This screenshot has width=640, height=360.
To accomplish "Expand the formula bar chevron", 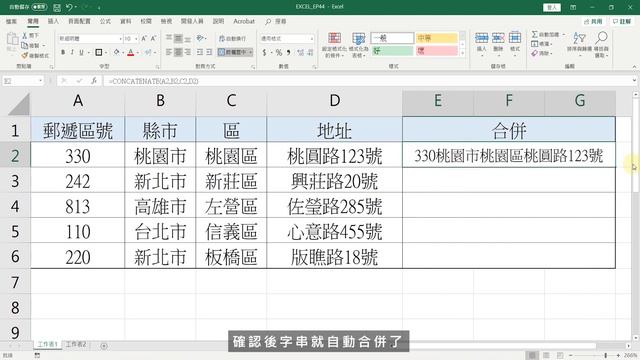I will (634, 81).
